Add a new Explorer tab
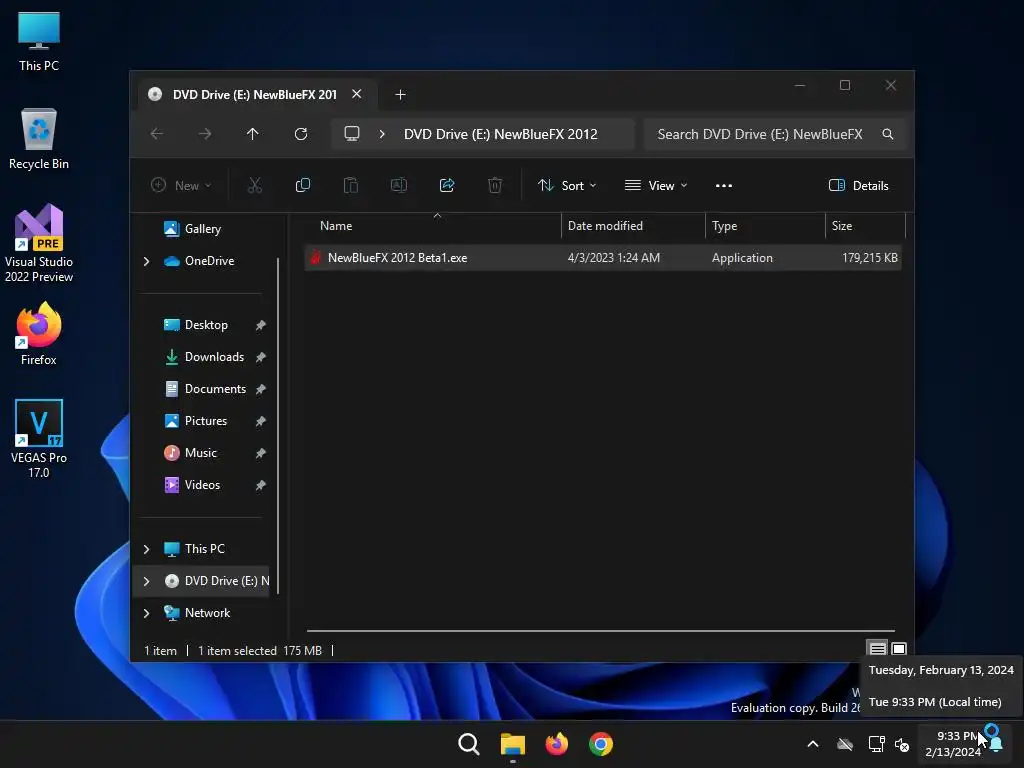The height and width of the screenshot is (768, 1024). click(400, 95)
